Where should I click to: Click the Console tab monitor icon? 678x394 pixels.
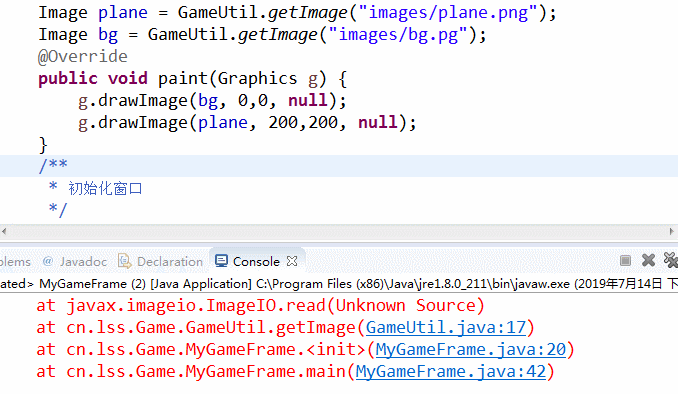(x=221, y=261)
